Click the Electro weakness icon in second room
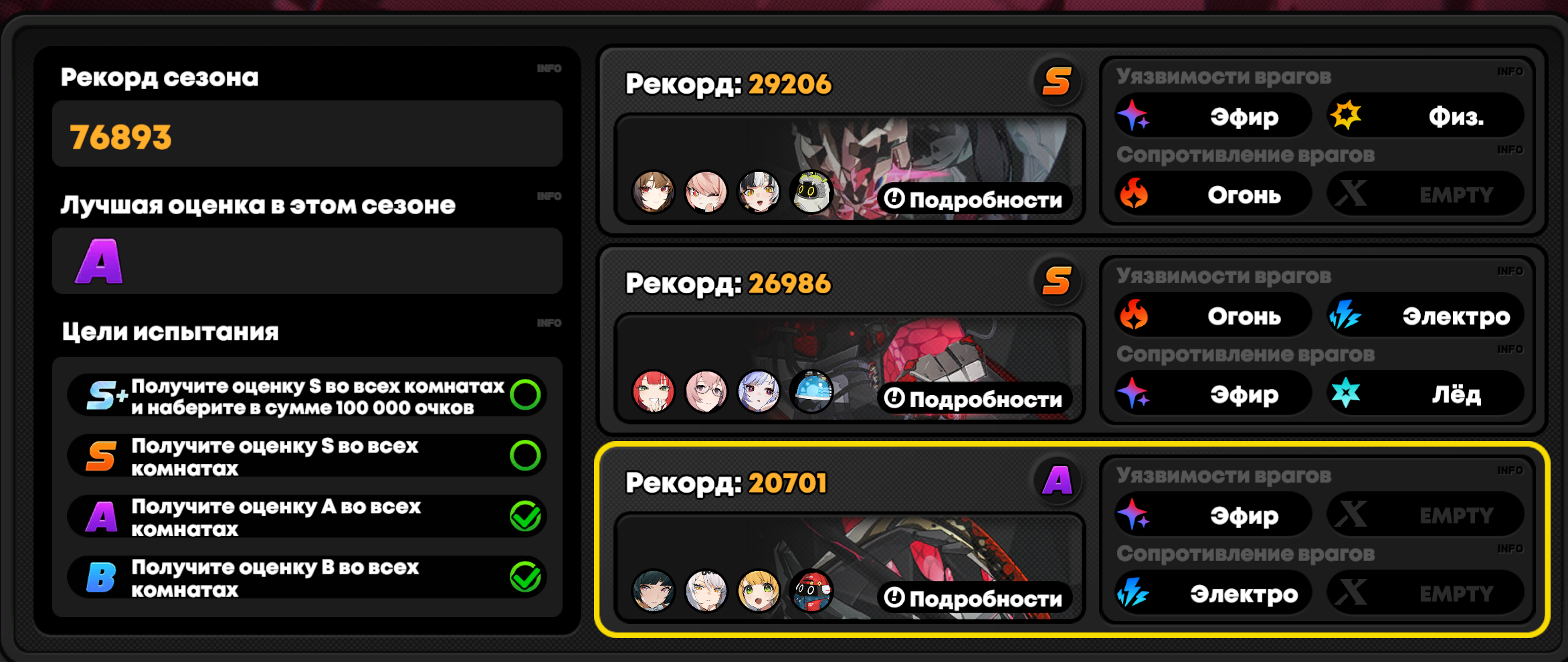The height and width of the screenshot is (662, 1568). coord(1345,315)
